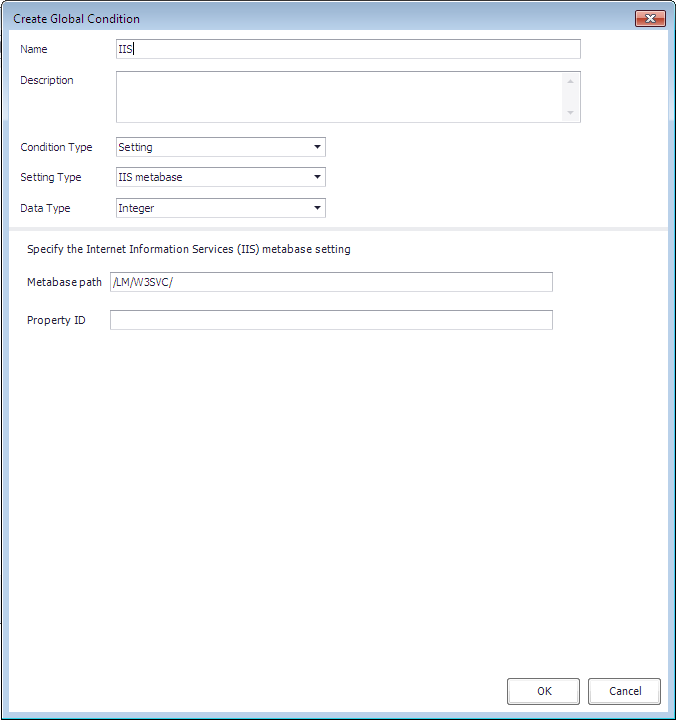676x720 pixels.
Task: Focus the empty Property ID field
Action: click(330, 320)
